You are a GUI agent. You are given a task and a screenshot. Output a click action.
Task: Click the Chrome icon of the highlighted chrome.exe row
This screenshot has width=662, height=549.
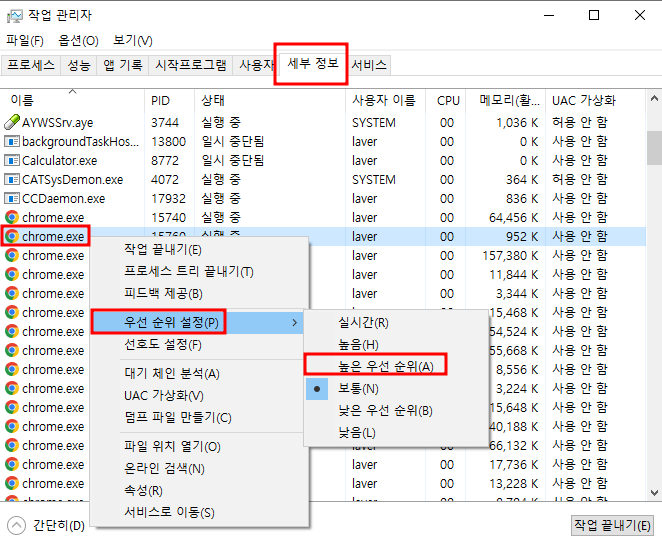[x=12, y=236]
